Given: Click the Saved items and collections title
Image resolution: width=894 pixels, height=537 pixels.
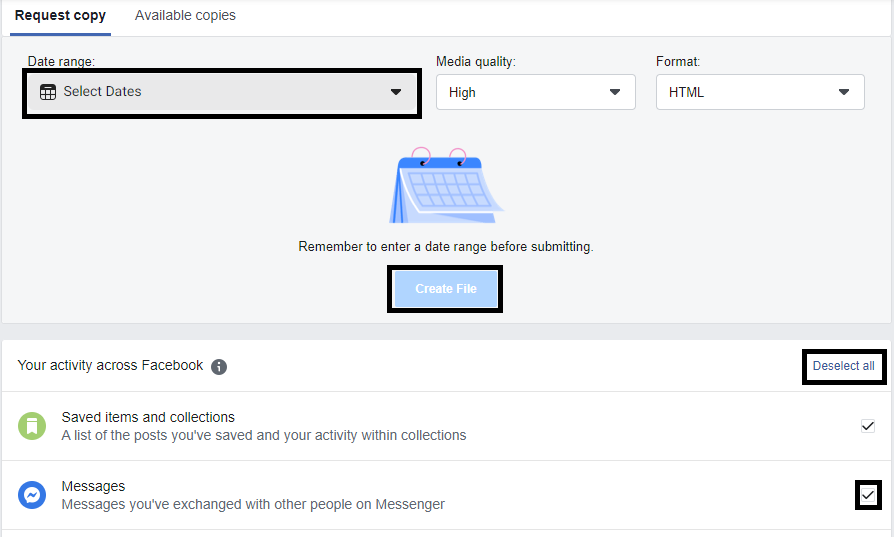Looking at the screenshot, I should pyautogui.click(x=148, y=417).
